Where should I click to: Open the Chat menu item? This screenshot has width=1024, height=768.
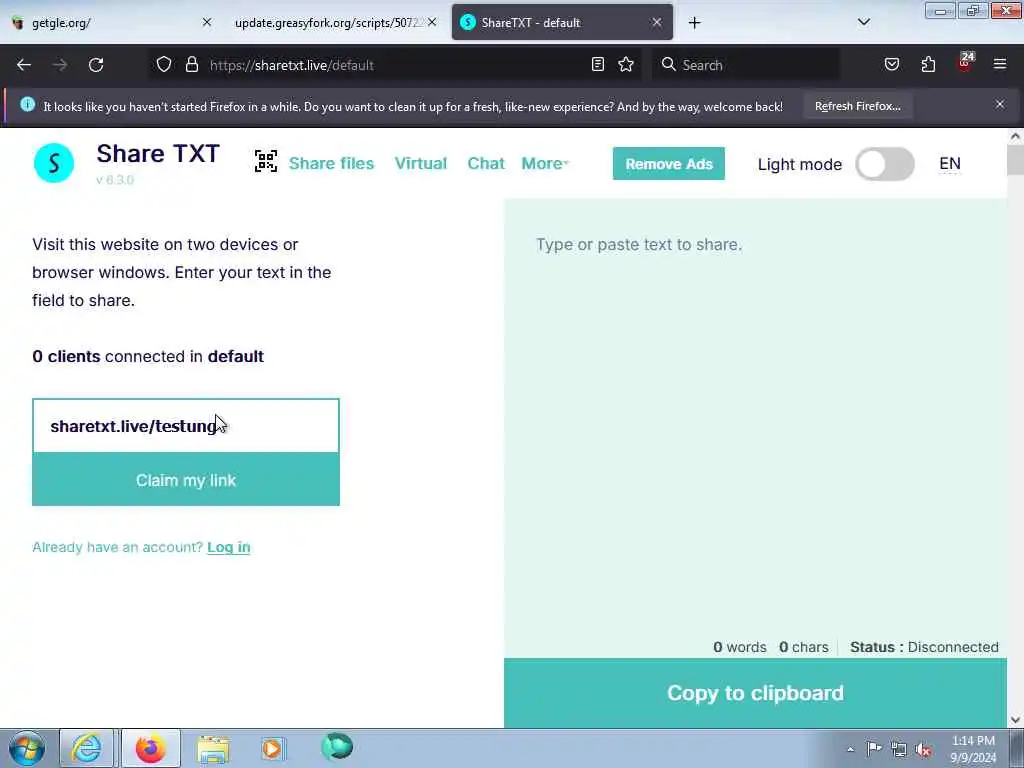pos(486,163)
